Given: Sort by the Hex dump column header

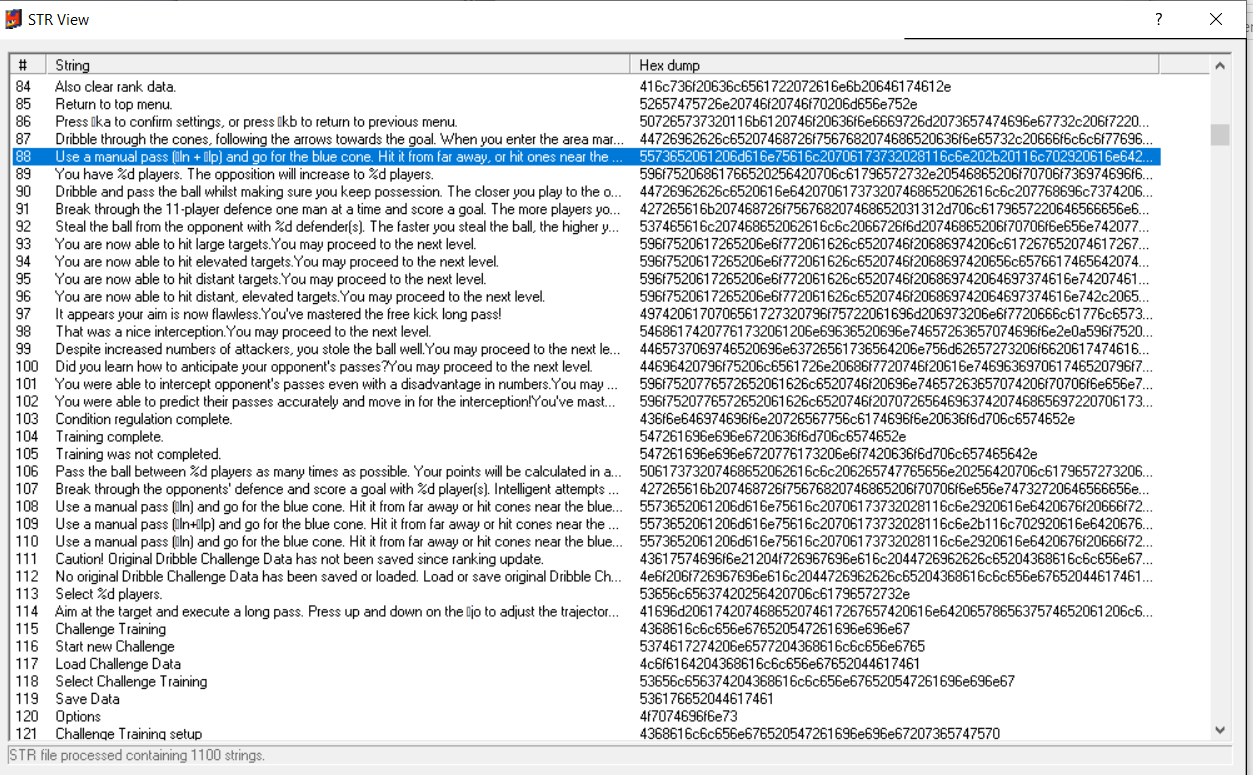Looking at the screenshot, I should [x=897, y=65].
